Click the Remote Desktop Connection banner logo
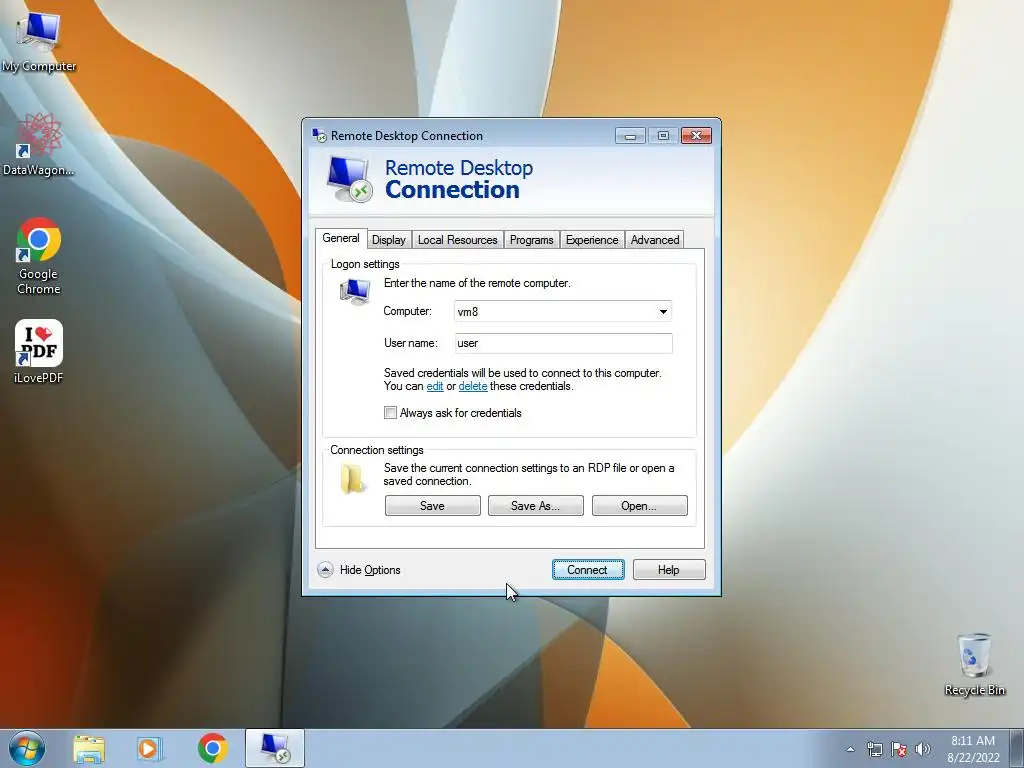 pos(349,179)
